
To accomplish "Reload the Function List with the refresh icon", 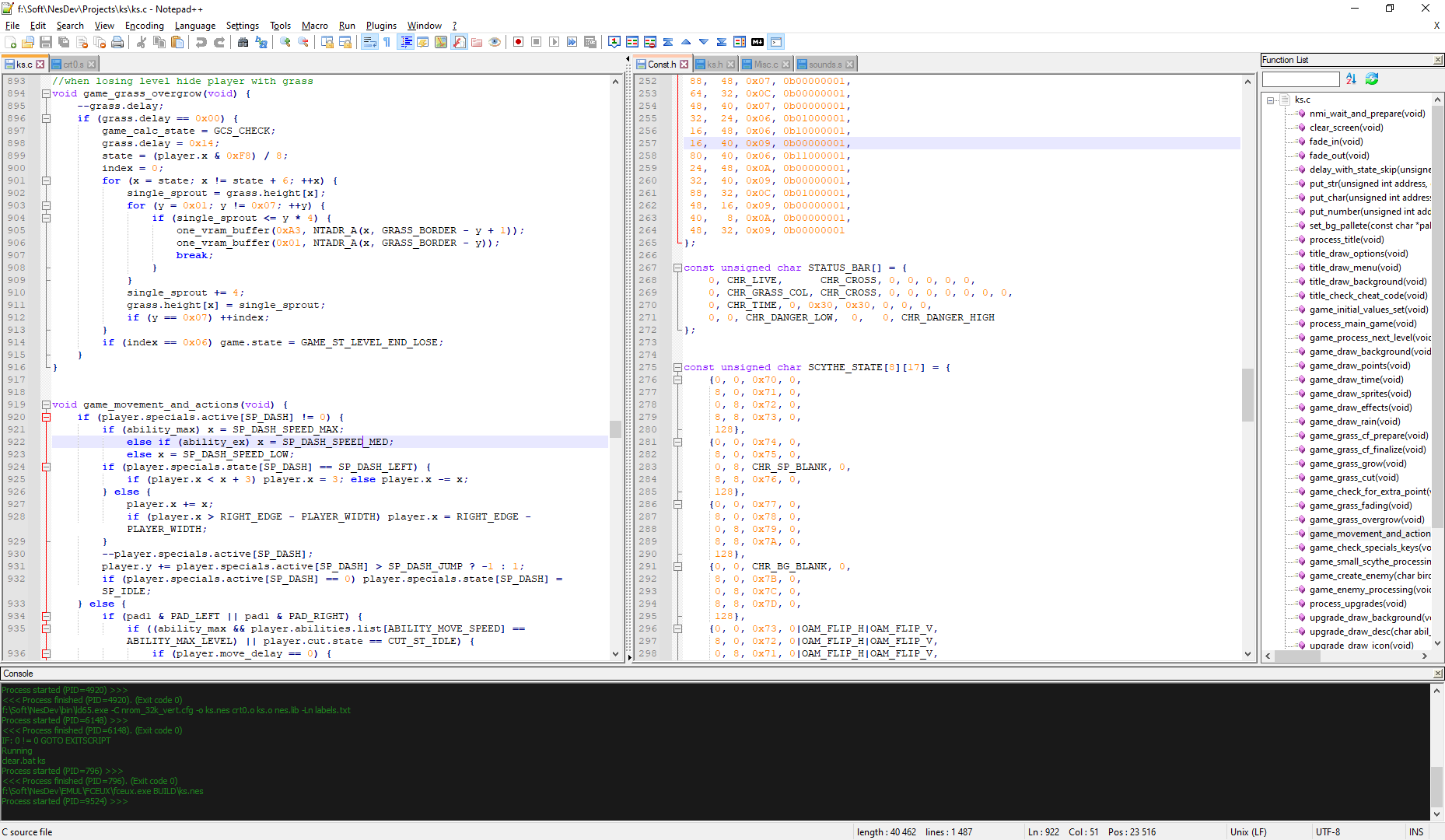I will pyautogui.click(x=1372, y=79).
